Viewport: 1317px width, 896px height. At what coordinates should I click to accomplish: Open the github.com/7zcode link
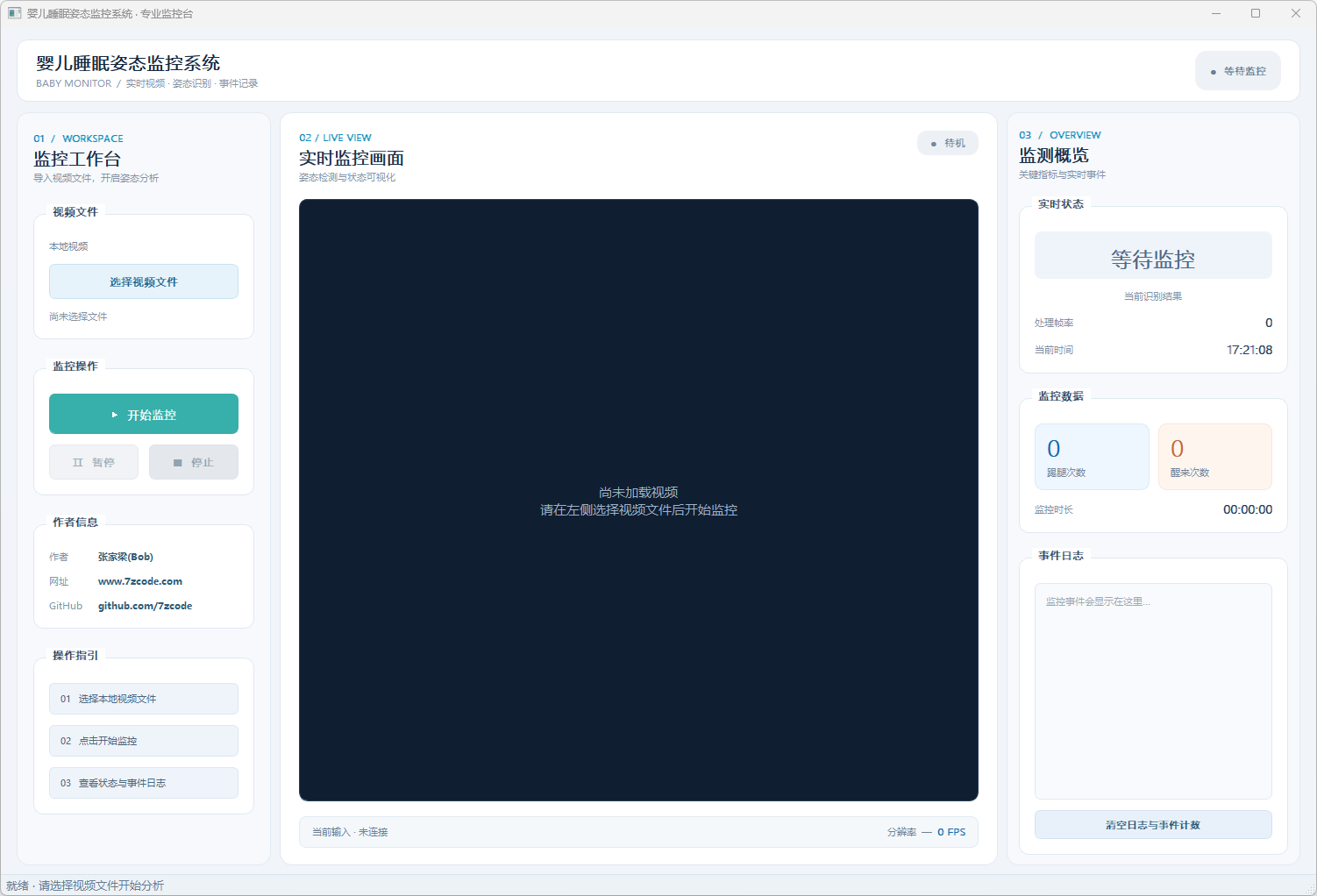coord(145,606)
